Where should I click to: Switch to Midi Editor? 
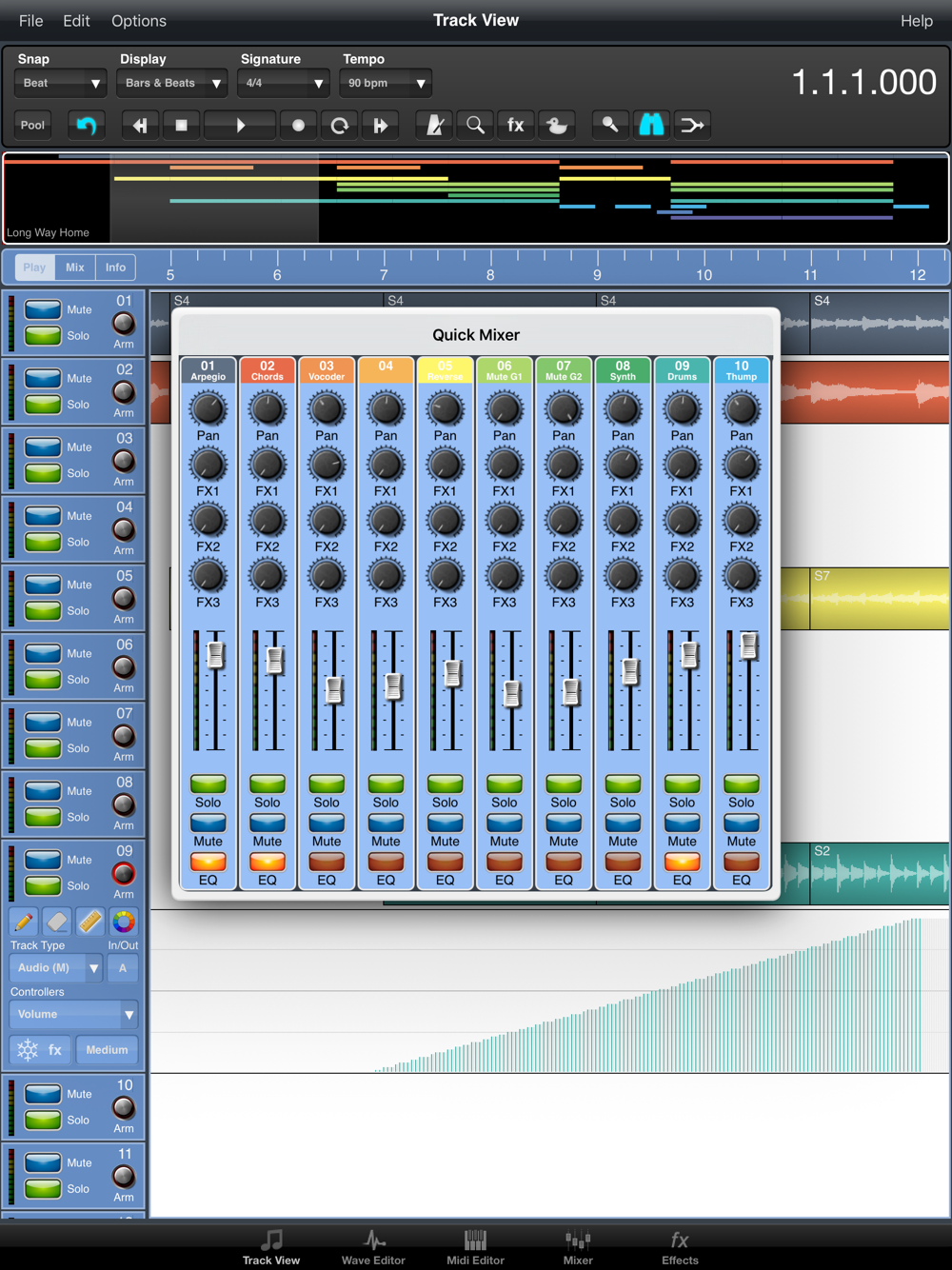click(x=475, y=1247)
